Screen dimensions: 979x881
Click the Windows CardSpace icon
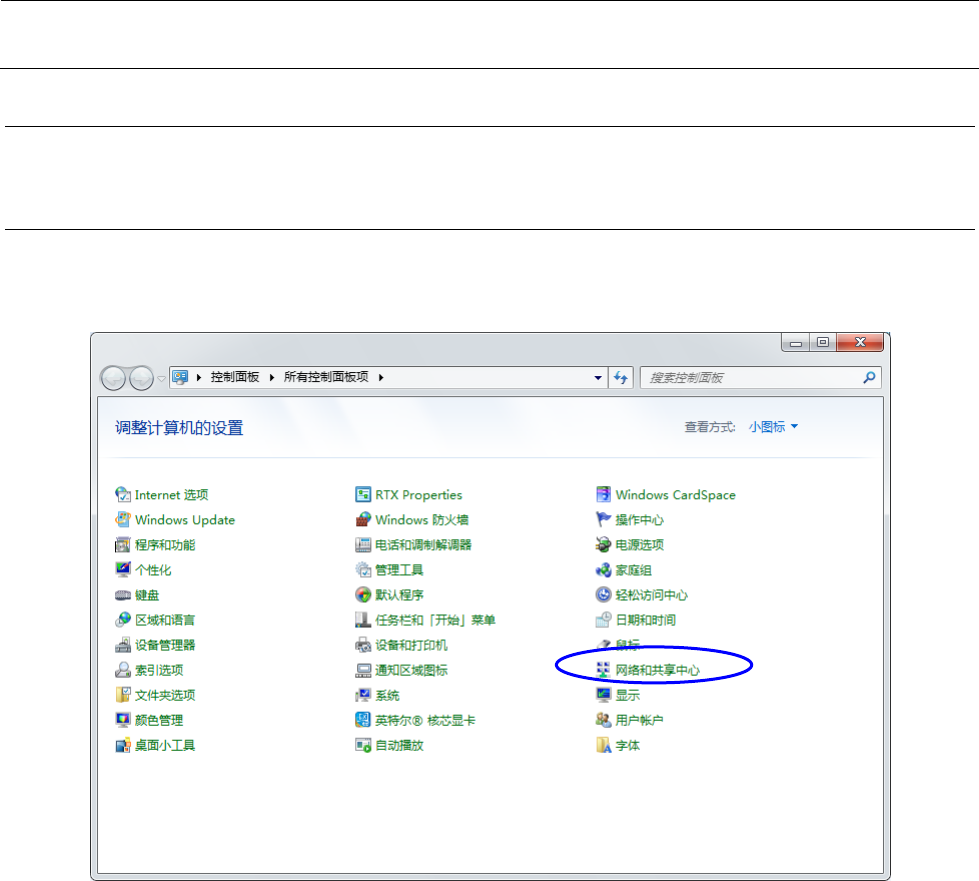coord(603,495)
